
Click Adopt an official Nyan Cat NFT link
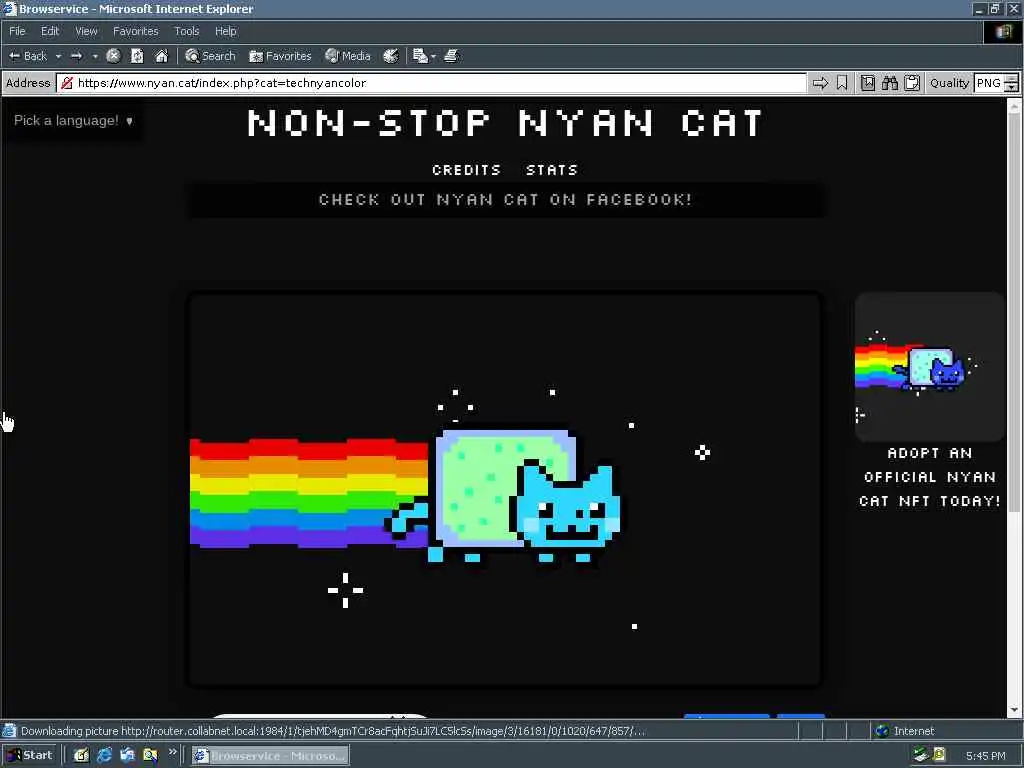click(x=930, y=477)
